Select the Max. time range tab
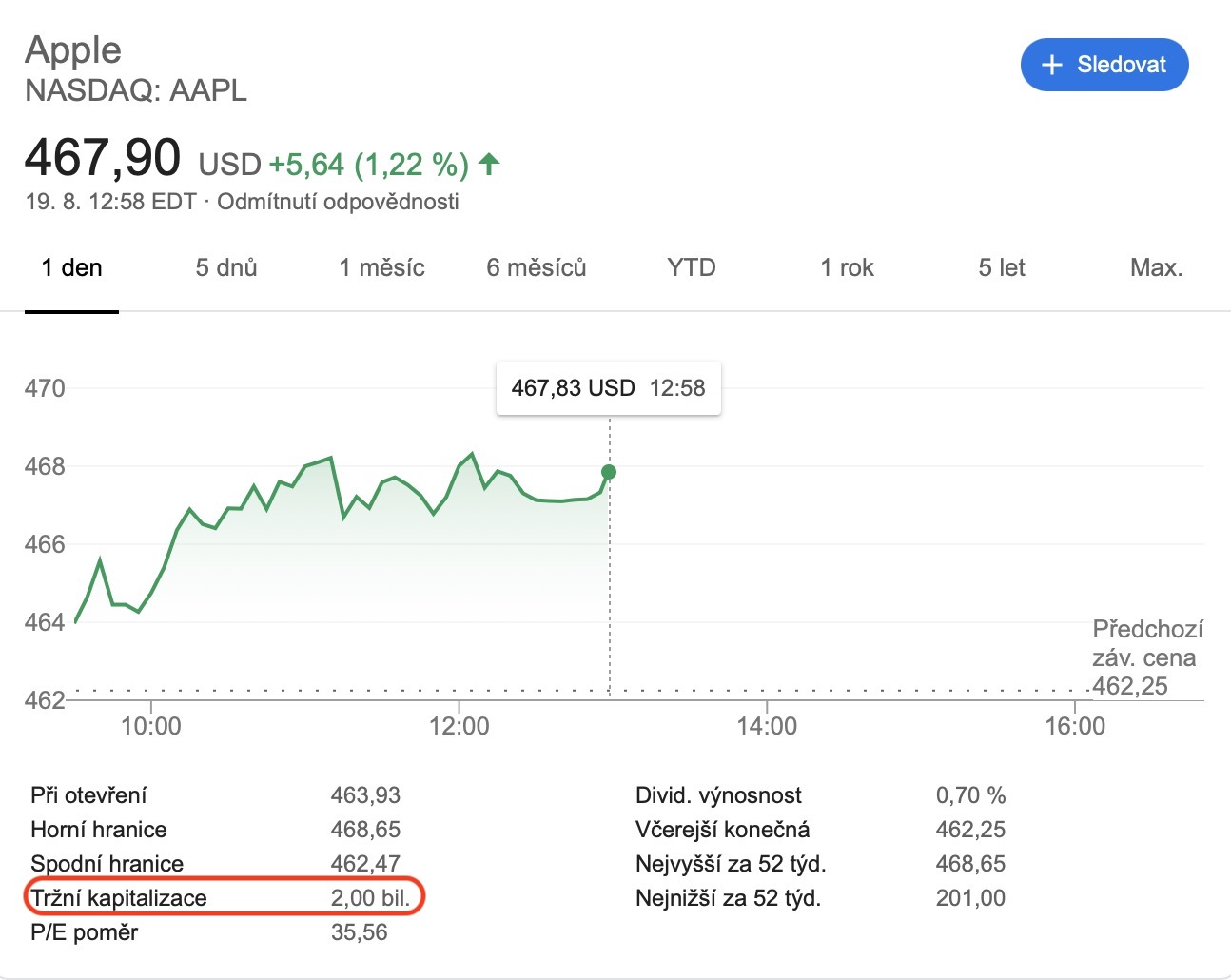Image resolution: width=1231 pixels, height=980 pixels. [x=1156, y=268]
